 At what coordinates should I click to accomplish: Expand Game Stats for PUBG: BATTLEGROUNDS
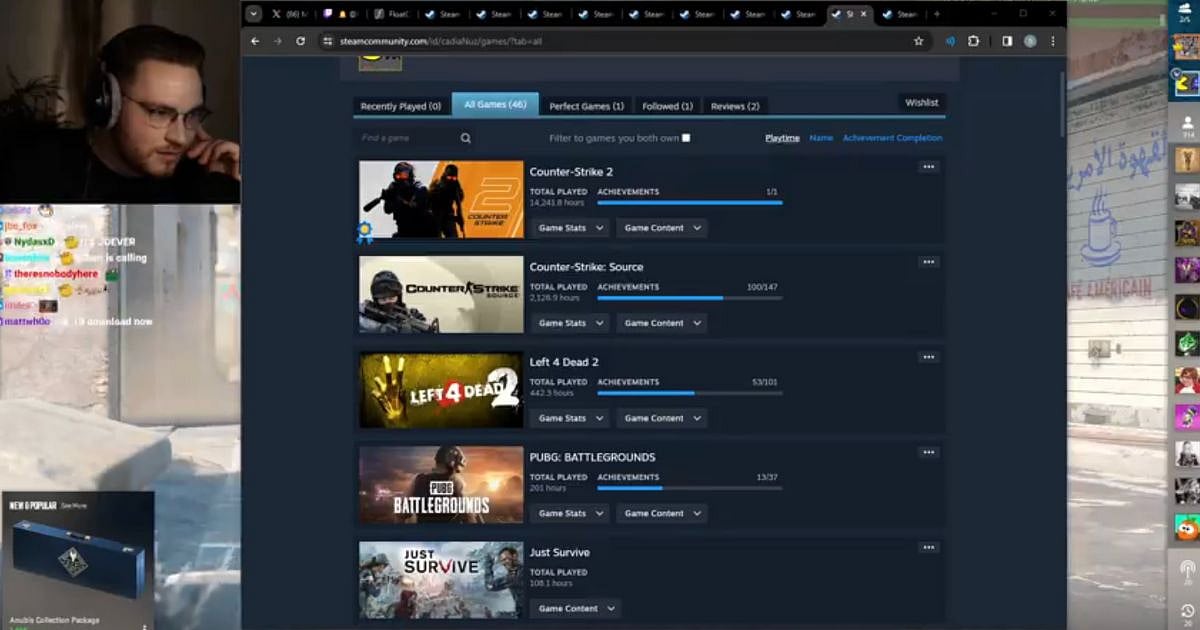click(x=569, y=513)
